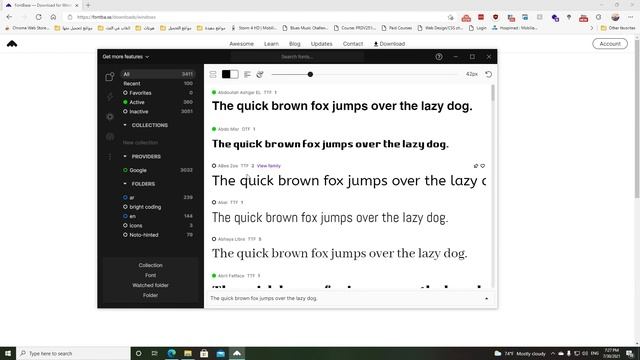Select Recent fonts category
This screenshot has width=640, height=360.
tap(158, 84)
